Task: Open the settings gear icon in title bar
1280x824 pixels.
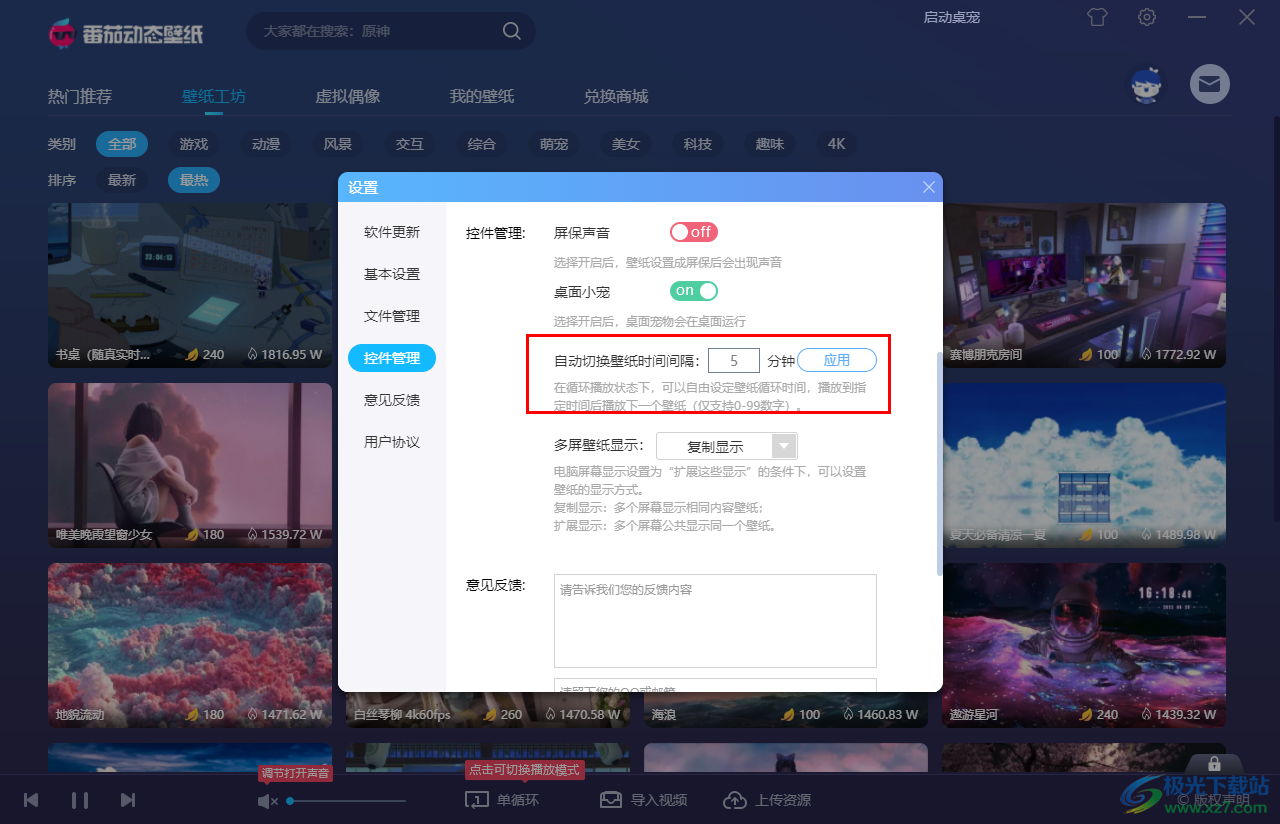Action: pyautogui.click(x=1147, y=17)
